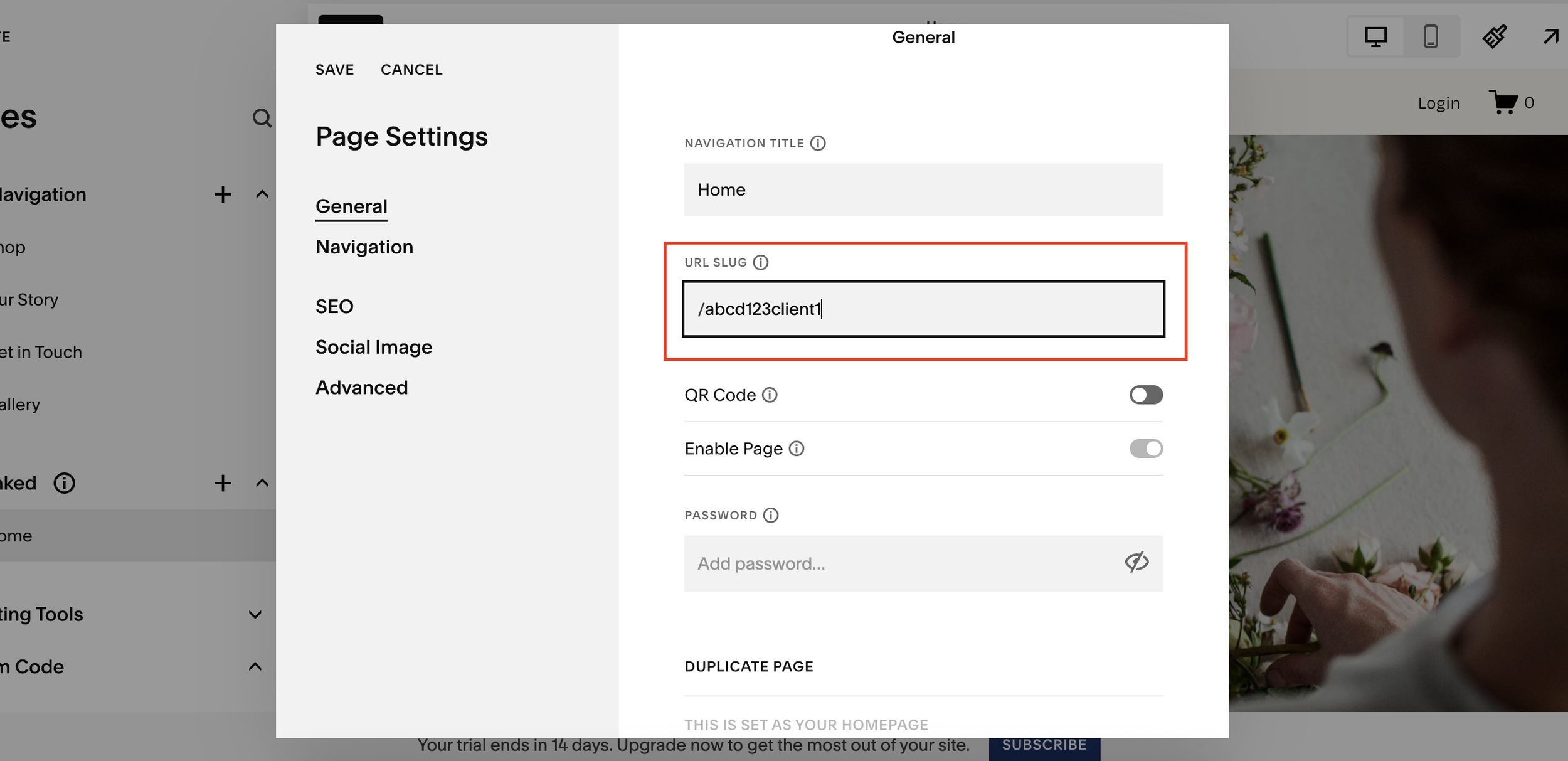Add a page with the Main Navigation plus icon

(223, 194)
